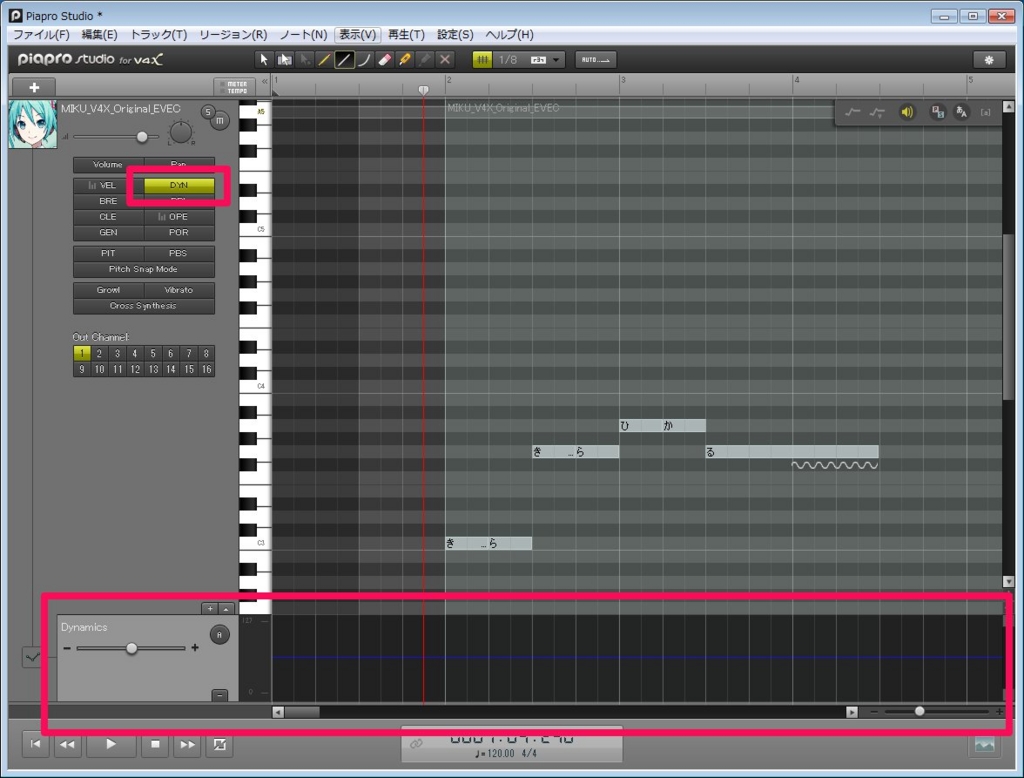Collapse the track panel with double chevron
The width and height of the screenshot is (1024, 778).
[265, 81]
